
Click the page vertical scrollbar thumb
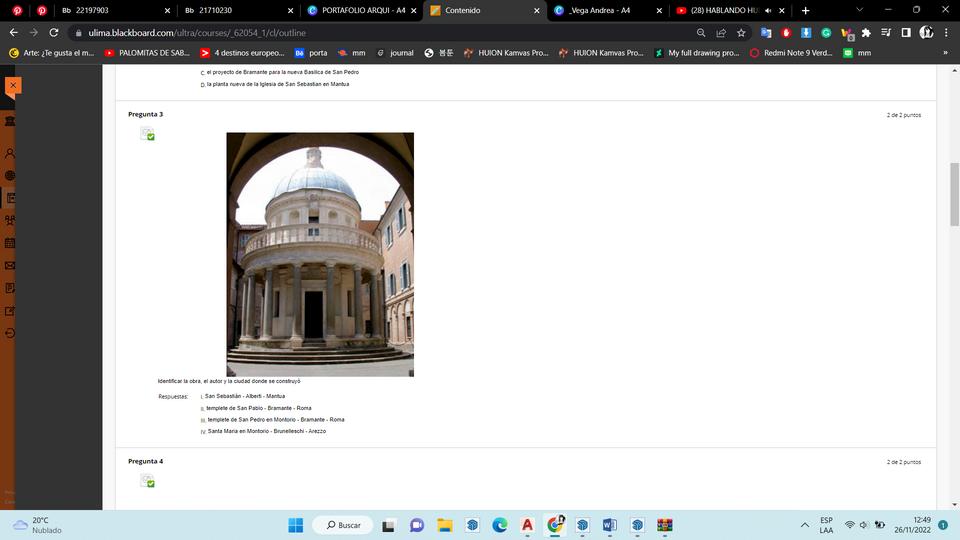[954, 194]
